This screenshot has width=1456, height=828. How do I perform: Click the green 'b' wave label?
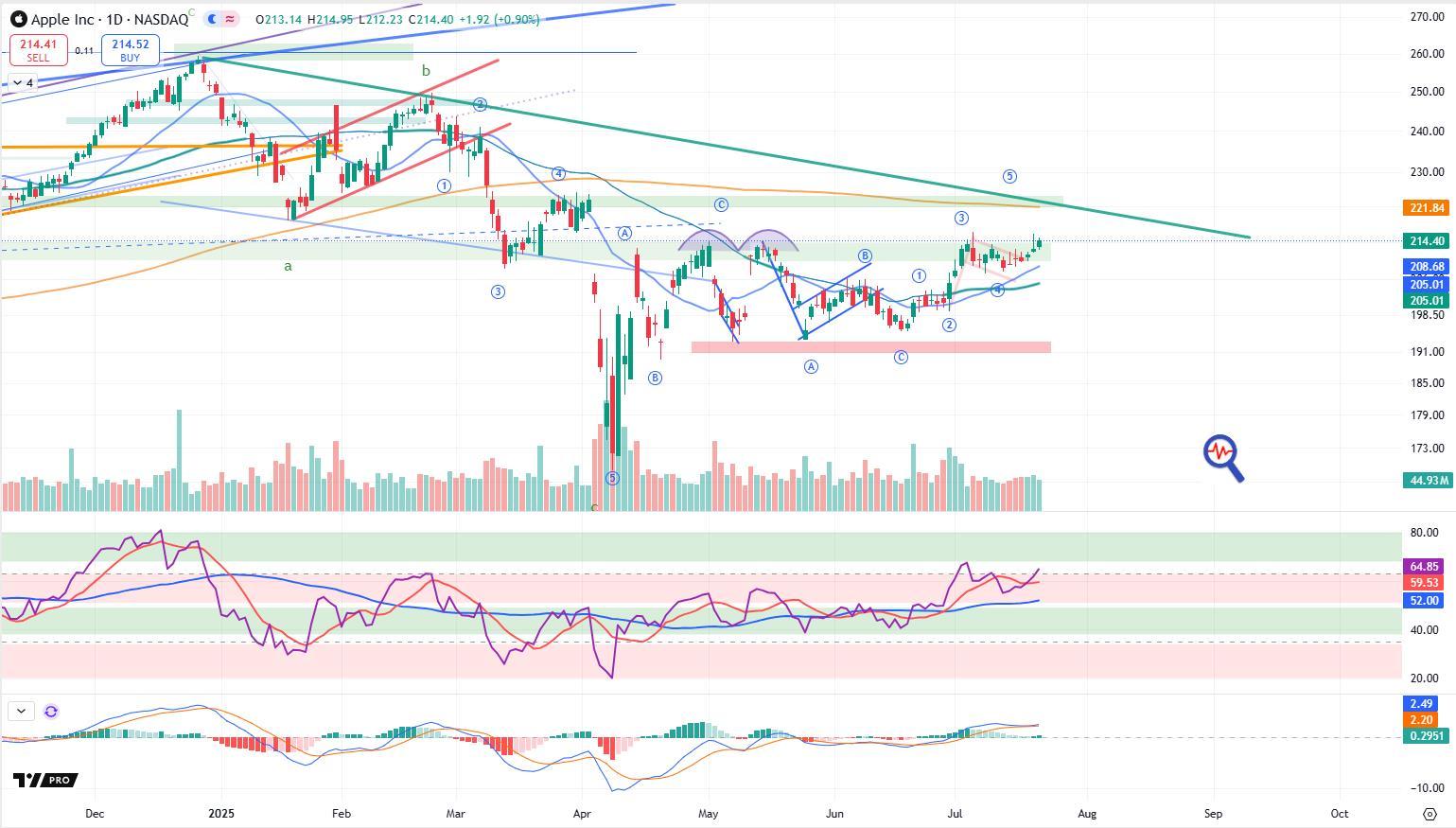click(426, 70)
